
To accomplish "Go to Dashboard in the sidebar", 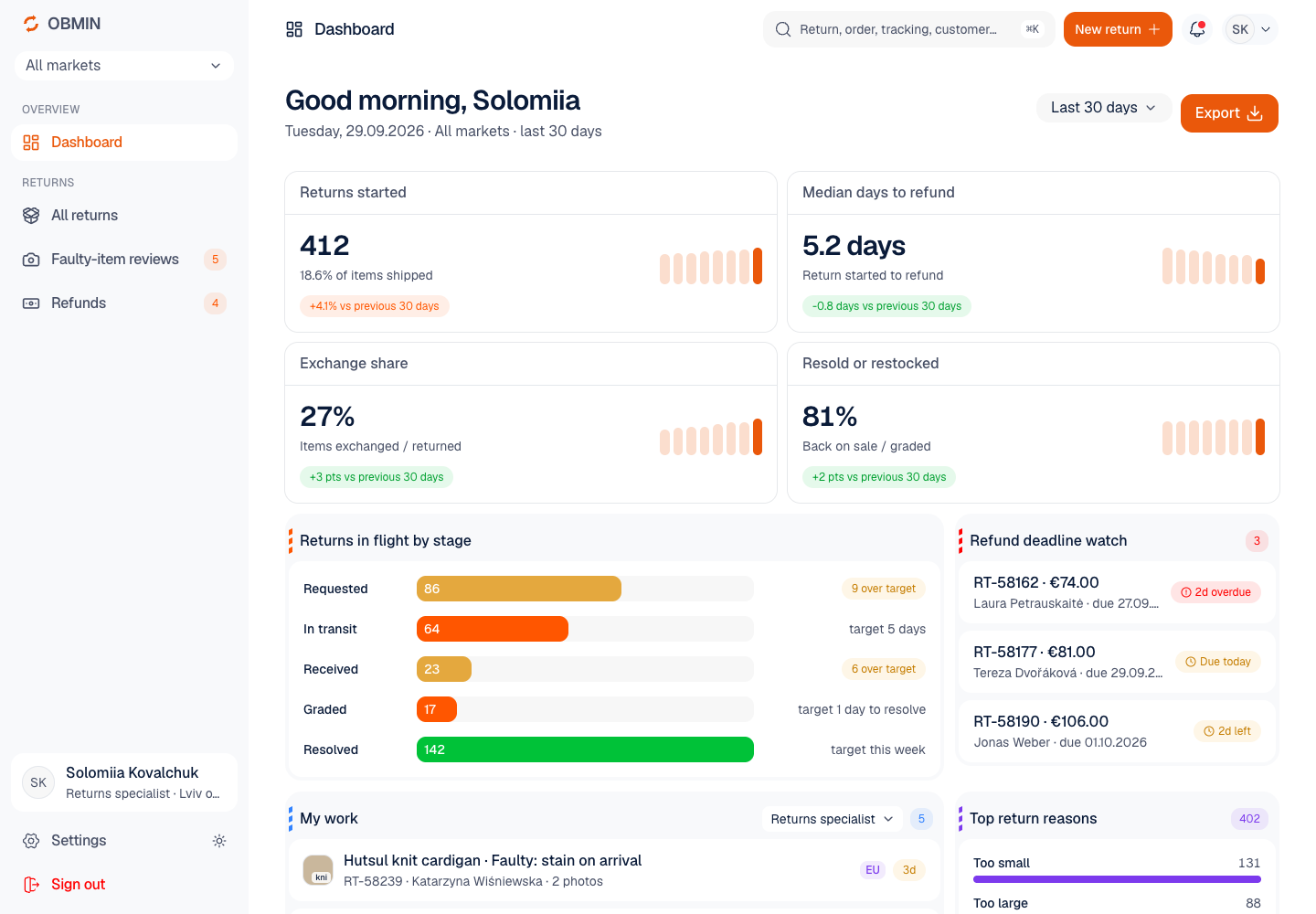I will click(x=124, y=143).
